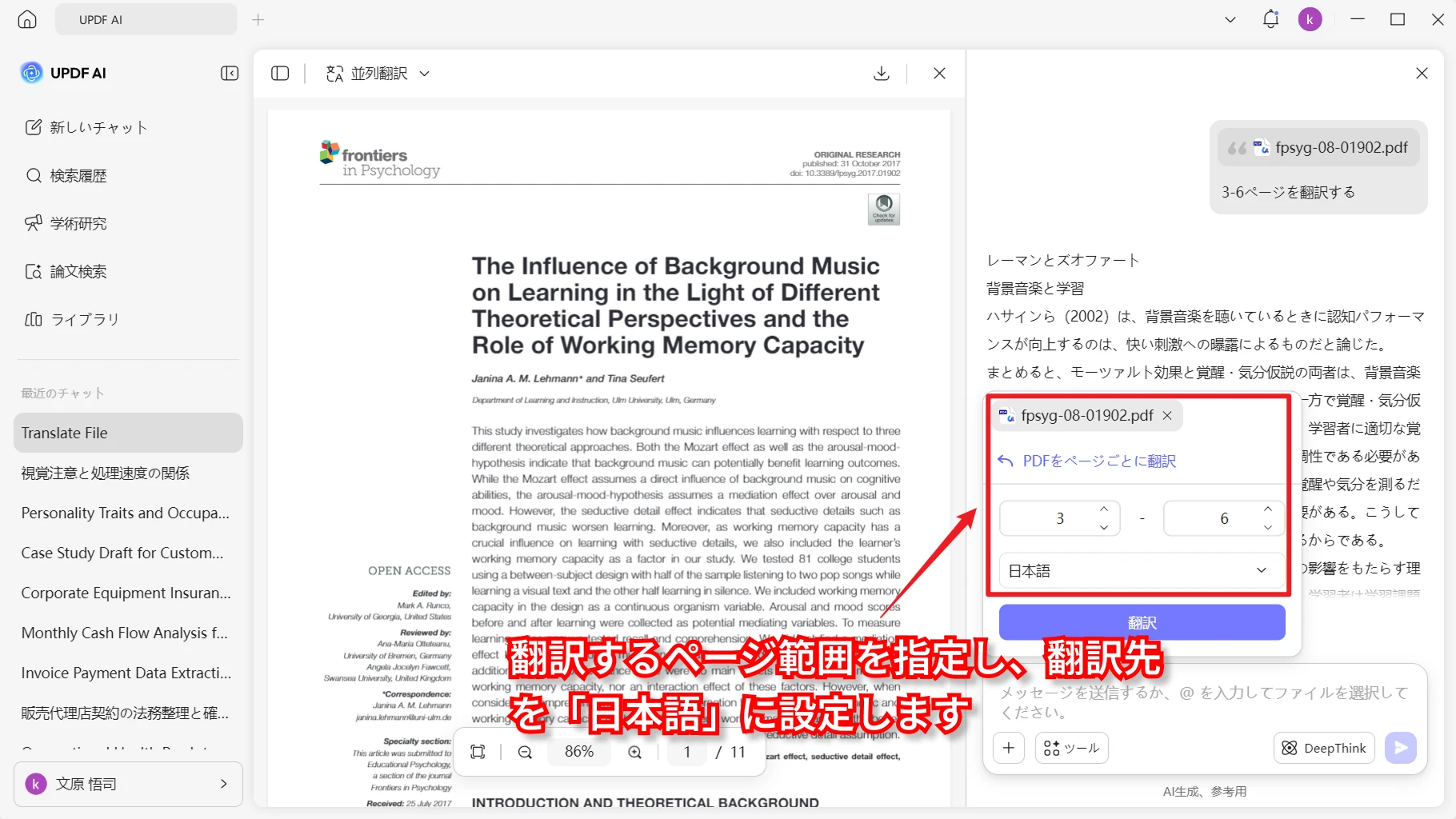Viewport: 1456px width, 819px height.
Task: Open a new tab with plus icon
Action: [x=258, y=19]
